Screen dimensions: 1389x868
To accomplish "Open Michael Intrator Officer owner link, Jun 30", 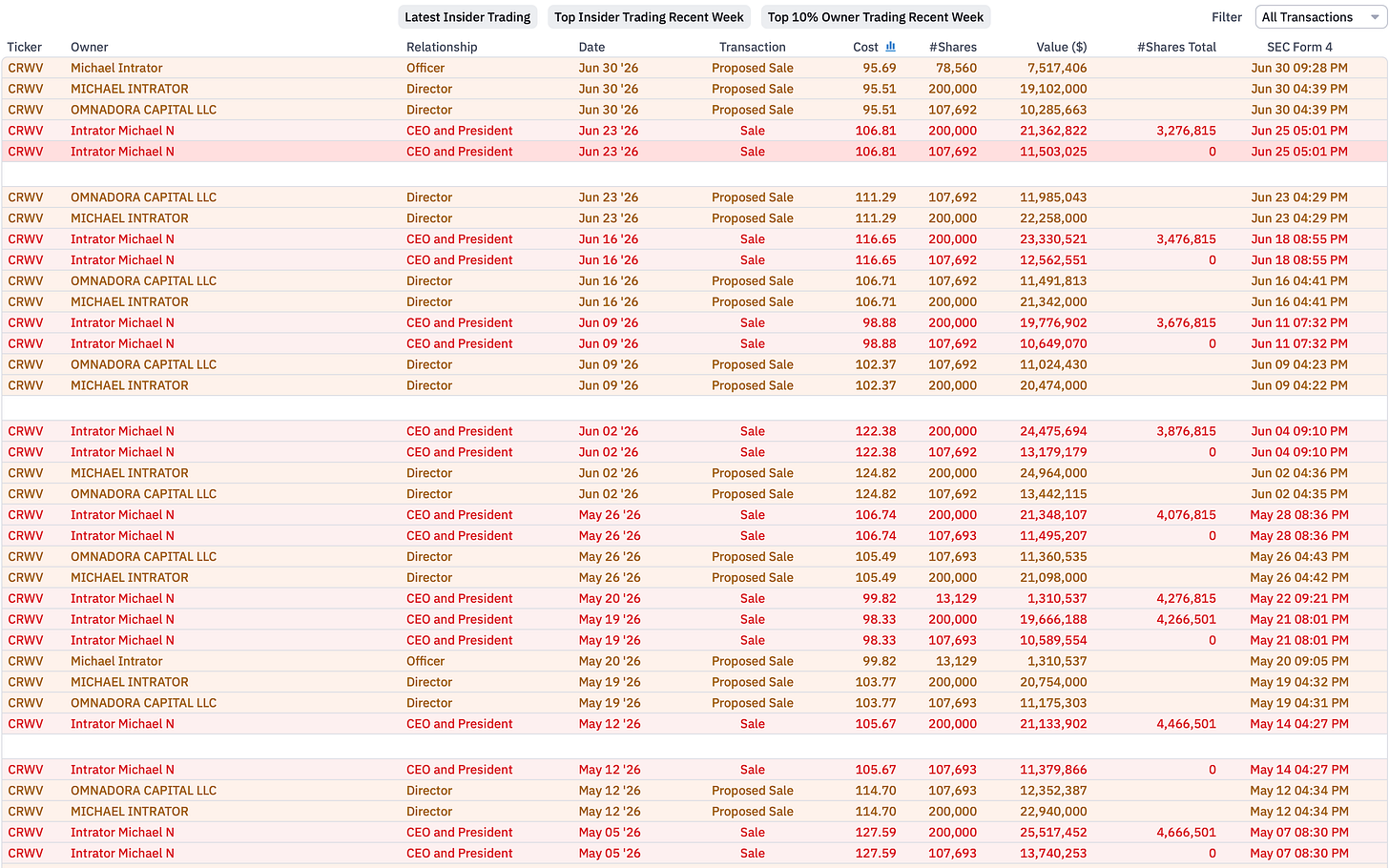I will tap(116, 68).
